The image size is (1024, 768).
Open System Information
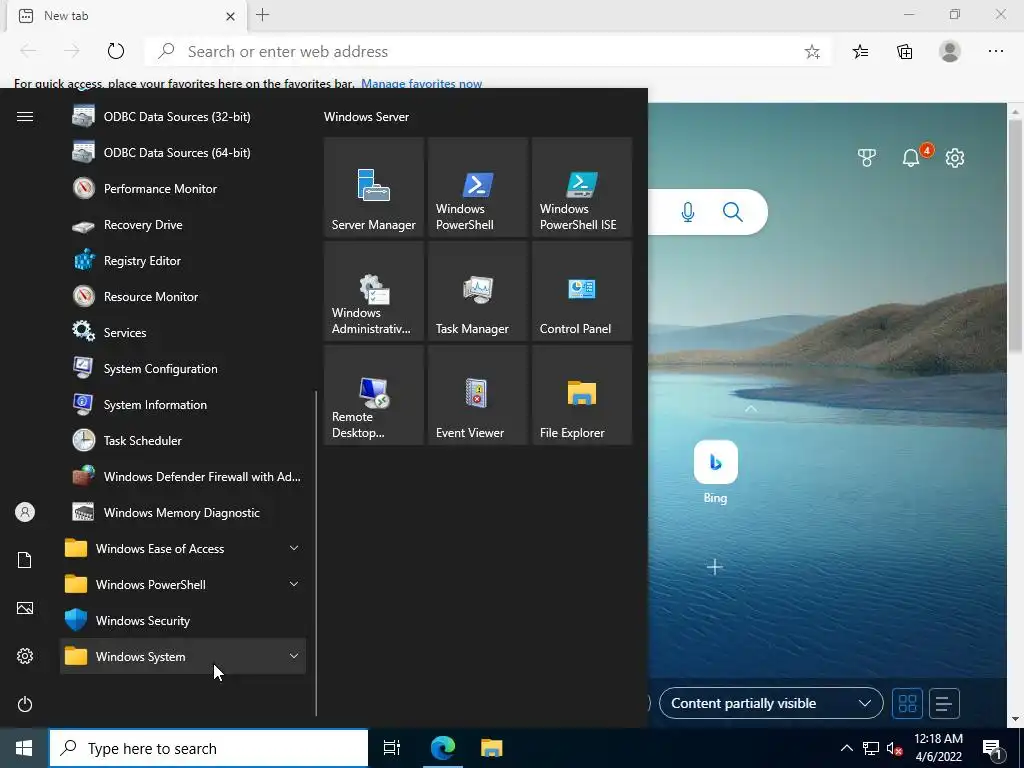click(x=183, y=405)
